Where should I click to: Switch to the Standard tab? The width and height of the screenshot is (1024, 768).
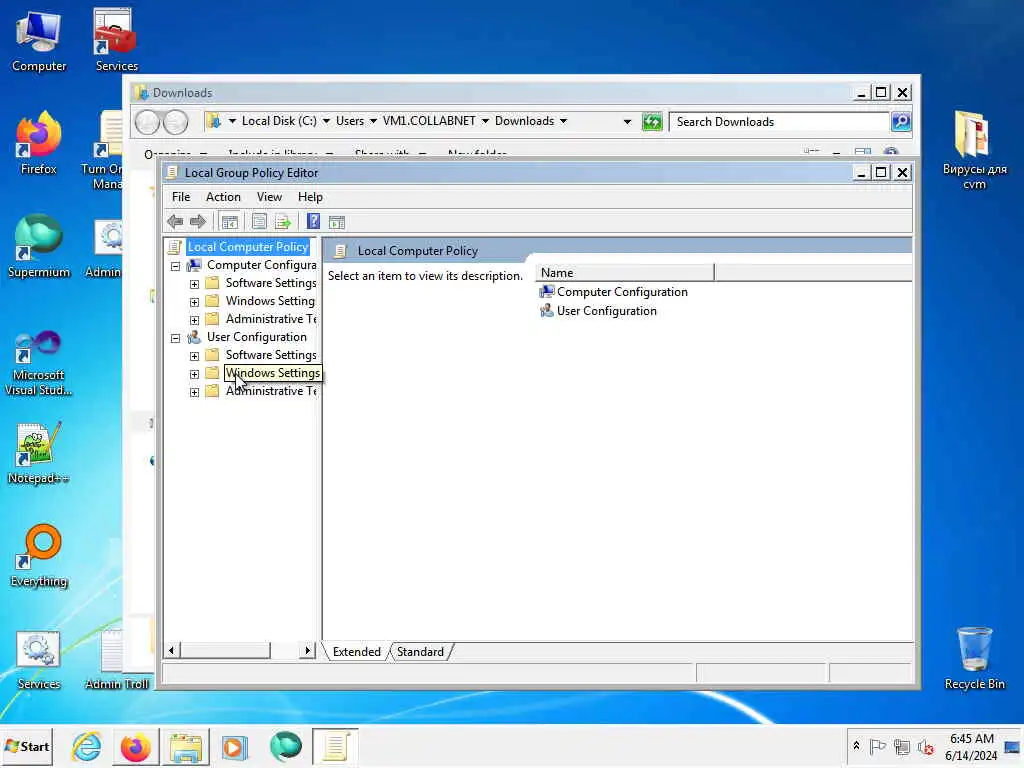420,652
